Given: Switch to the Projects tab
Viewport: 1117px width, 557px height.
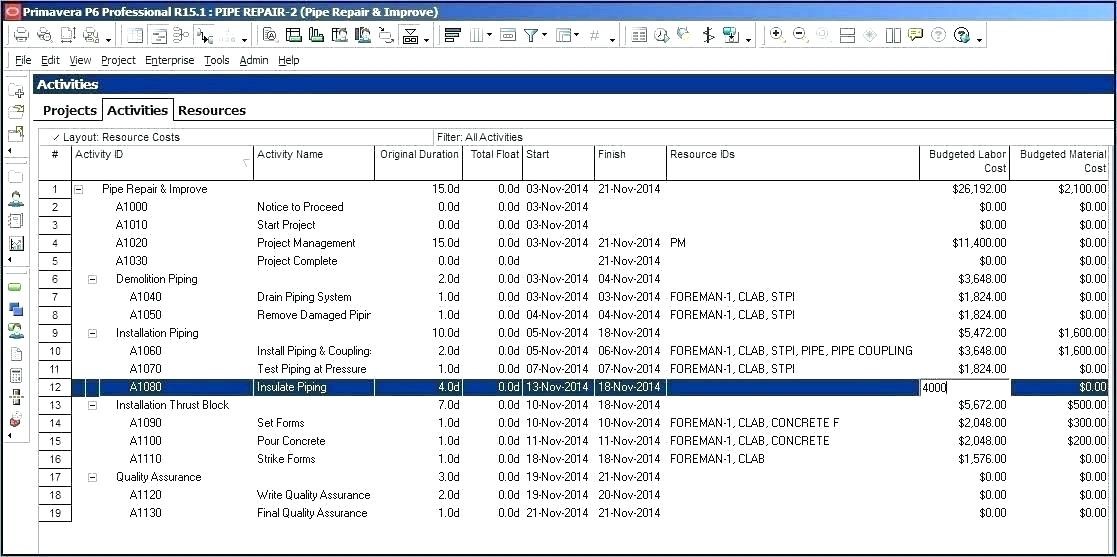Looking at the screenshot, I should pyautogui.click(x=70, y=110).
